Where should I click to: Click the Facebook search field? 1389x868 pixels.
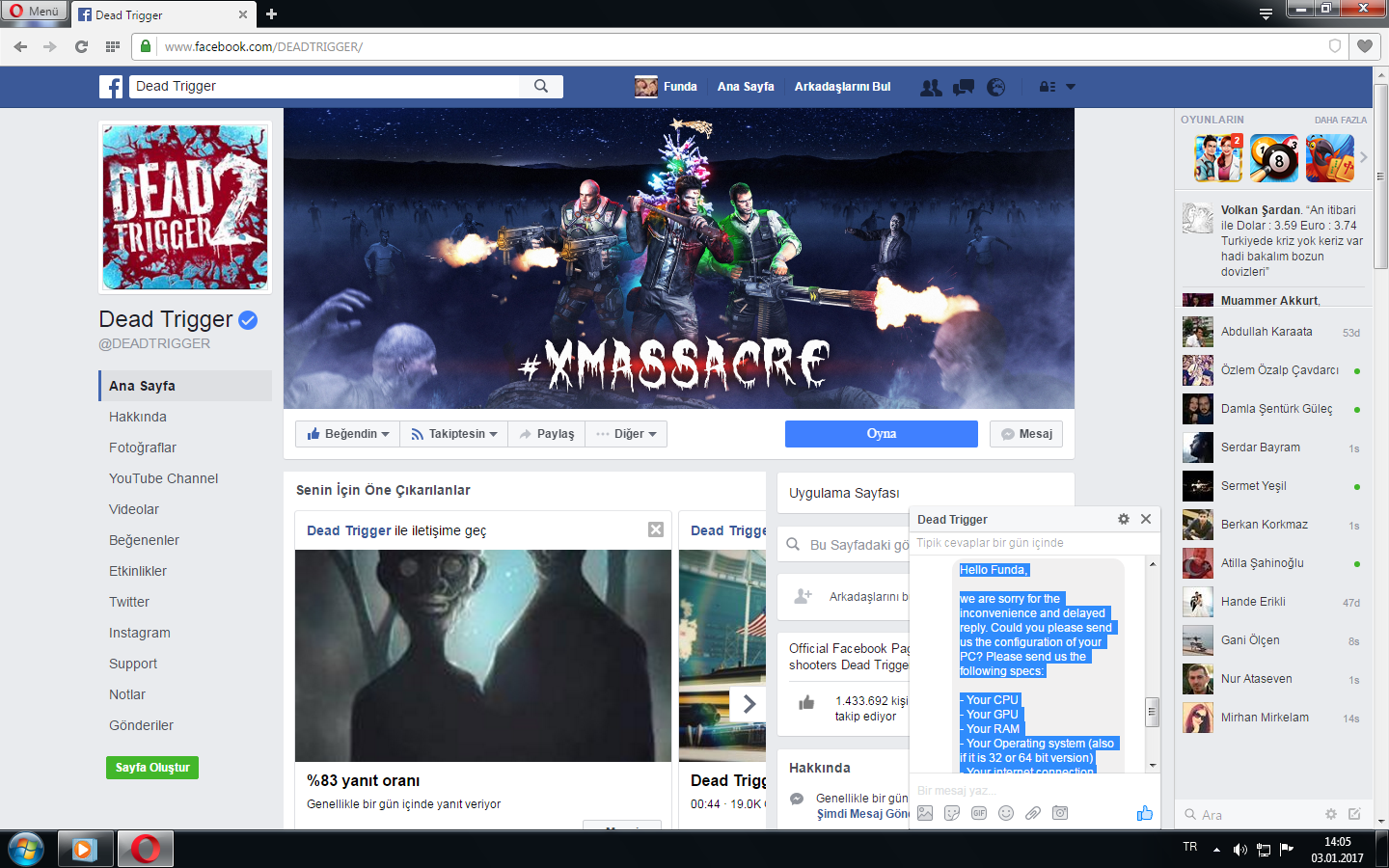coord(323,87)
